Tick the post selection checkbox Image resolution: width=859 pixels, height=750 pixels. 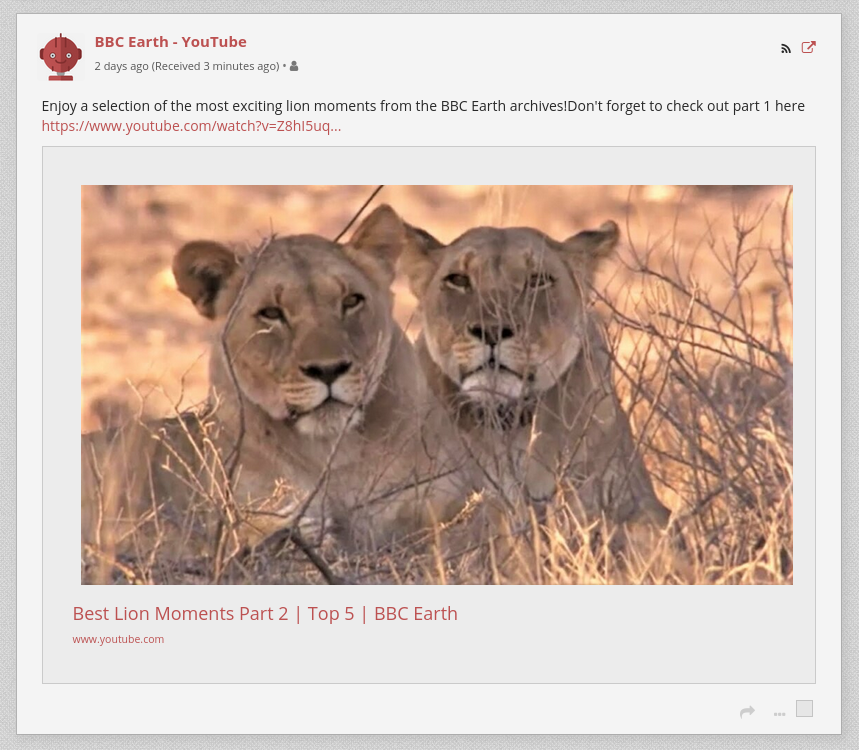tap(804, 708)
